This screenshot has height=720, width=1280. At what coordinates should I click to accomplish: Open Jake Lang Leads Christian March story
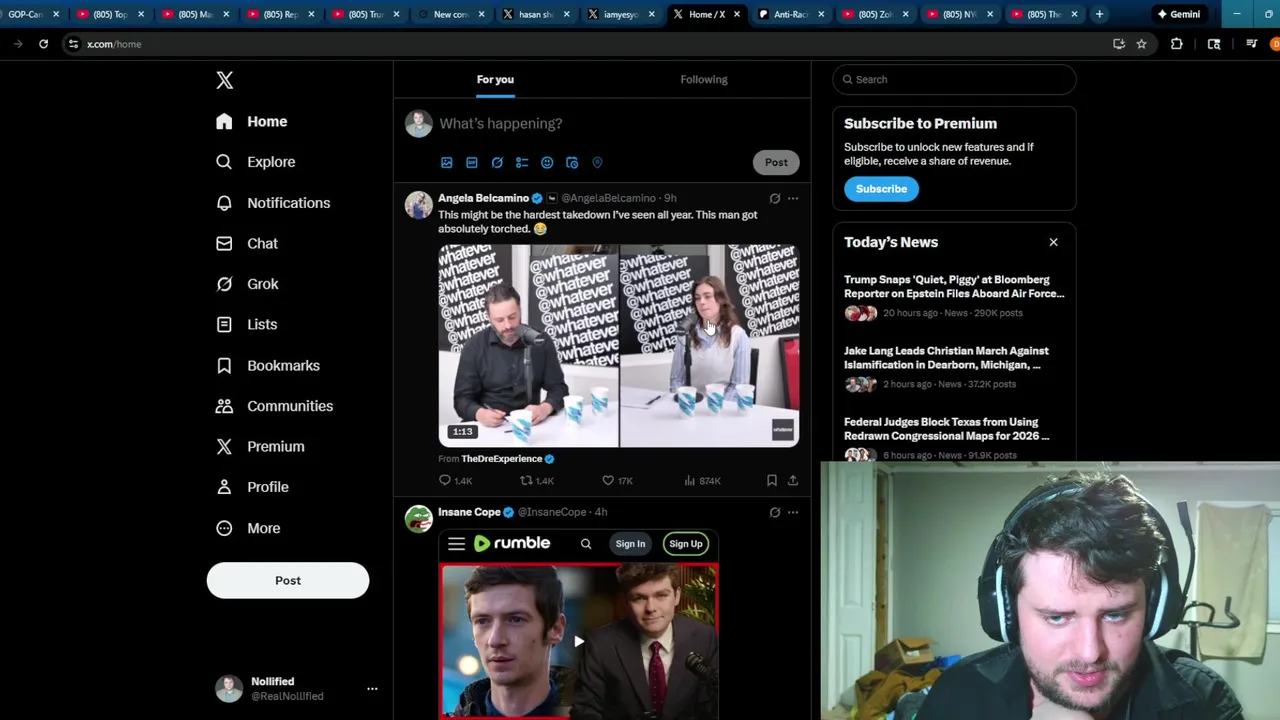coord(954,368)
